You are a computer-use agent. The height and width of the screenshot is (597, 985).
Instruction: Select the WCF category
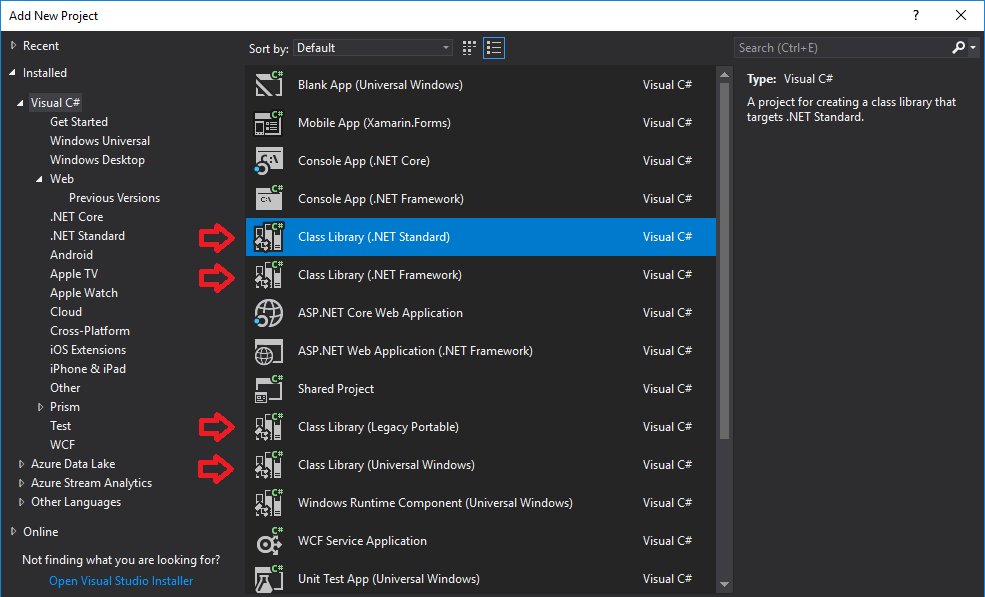tap(62, 444)
